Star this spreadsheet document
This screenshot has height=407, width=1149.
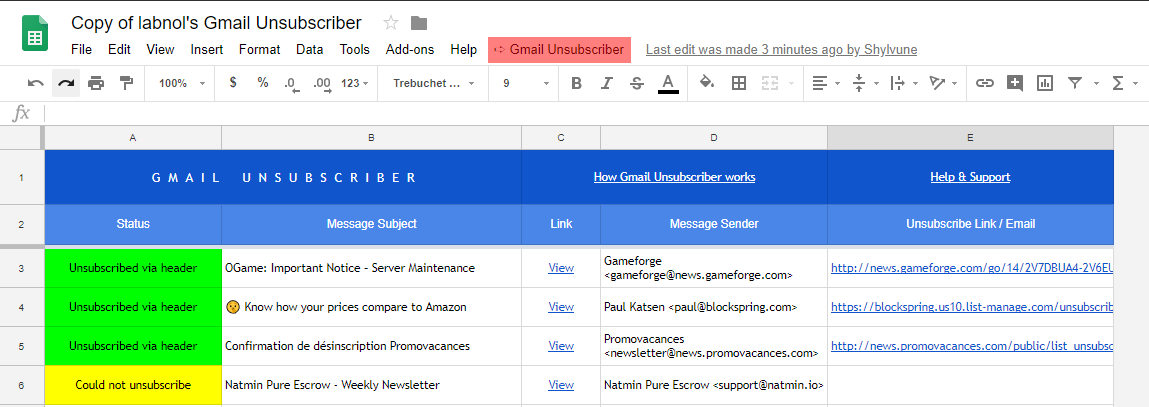coord(391,23)
